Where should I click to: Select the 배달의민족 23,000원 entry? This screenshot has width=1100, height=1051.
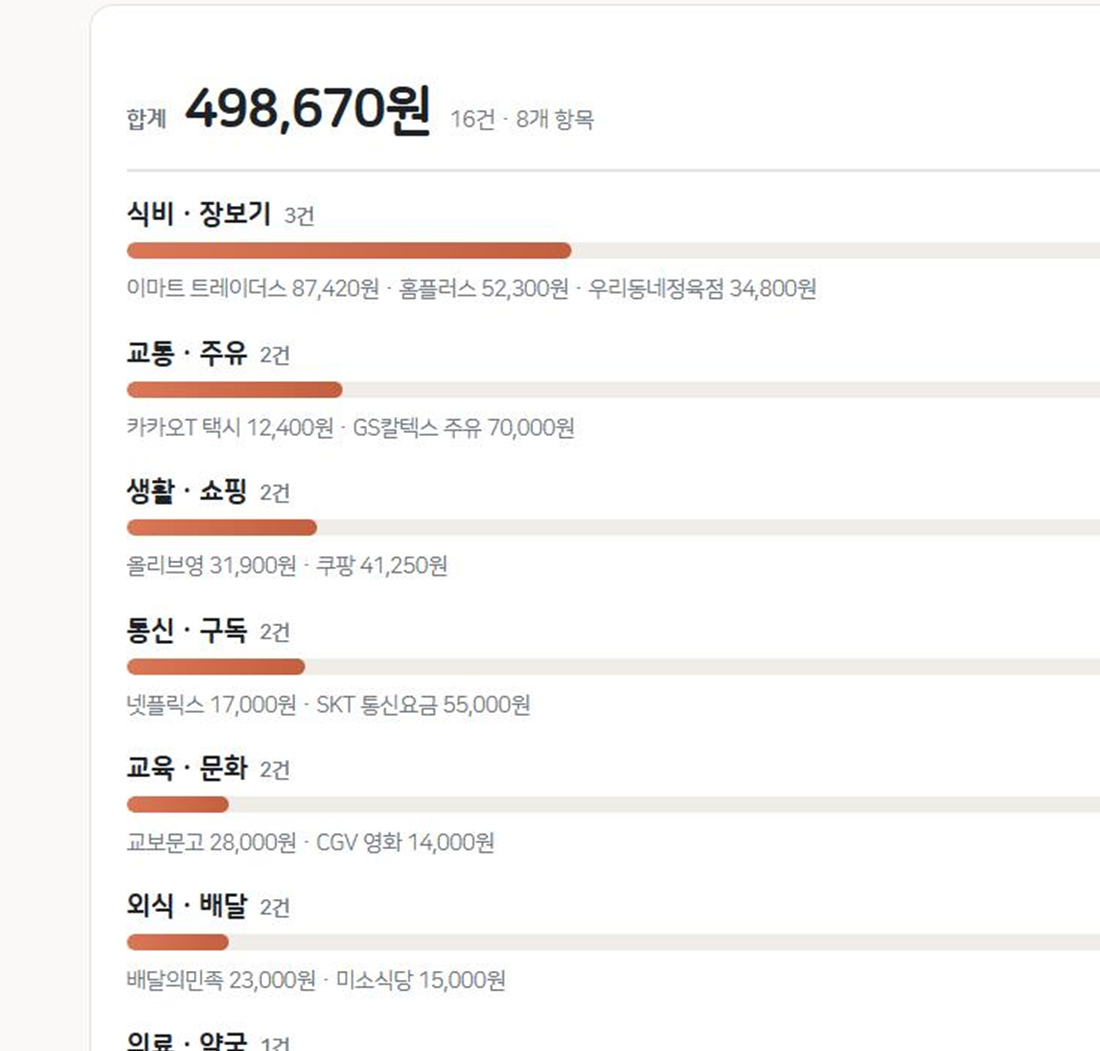coord(221,980)
